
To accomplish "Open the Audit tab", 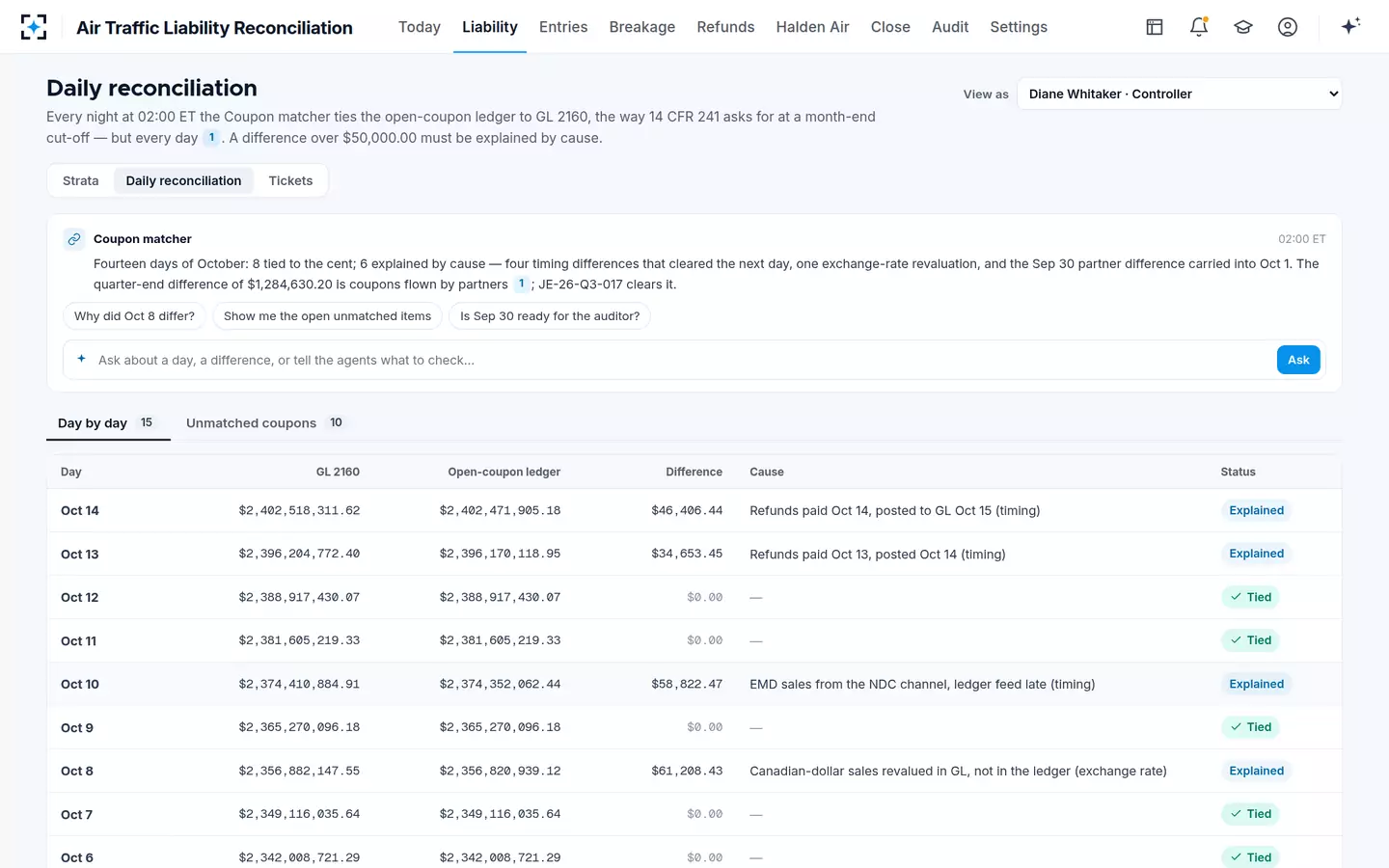I will pos(950,27).
